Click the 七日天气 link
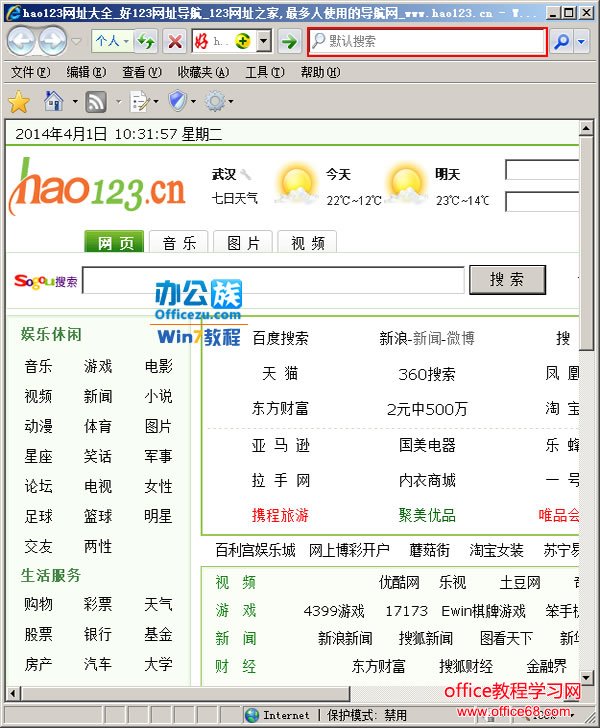This screenshot has height=728, width=600. pos(235,199)
